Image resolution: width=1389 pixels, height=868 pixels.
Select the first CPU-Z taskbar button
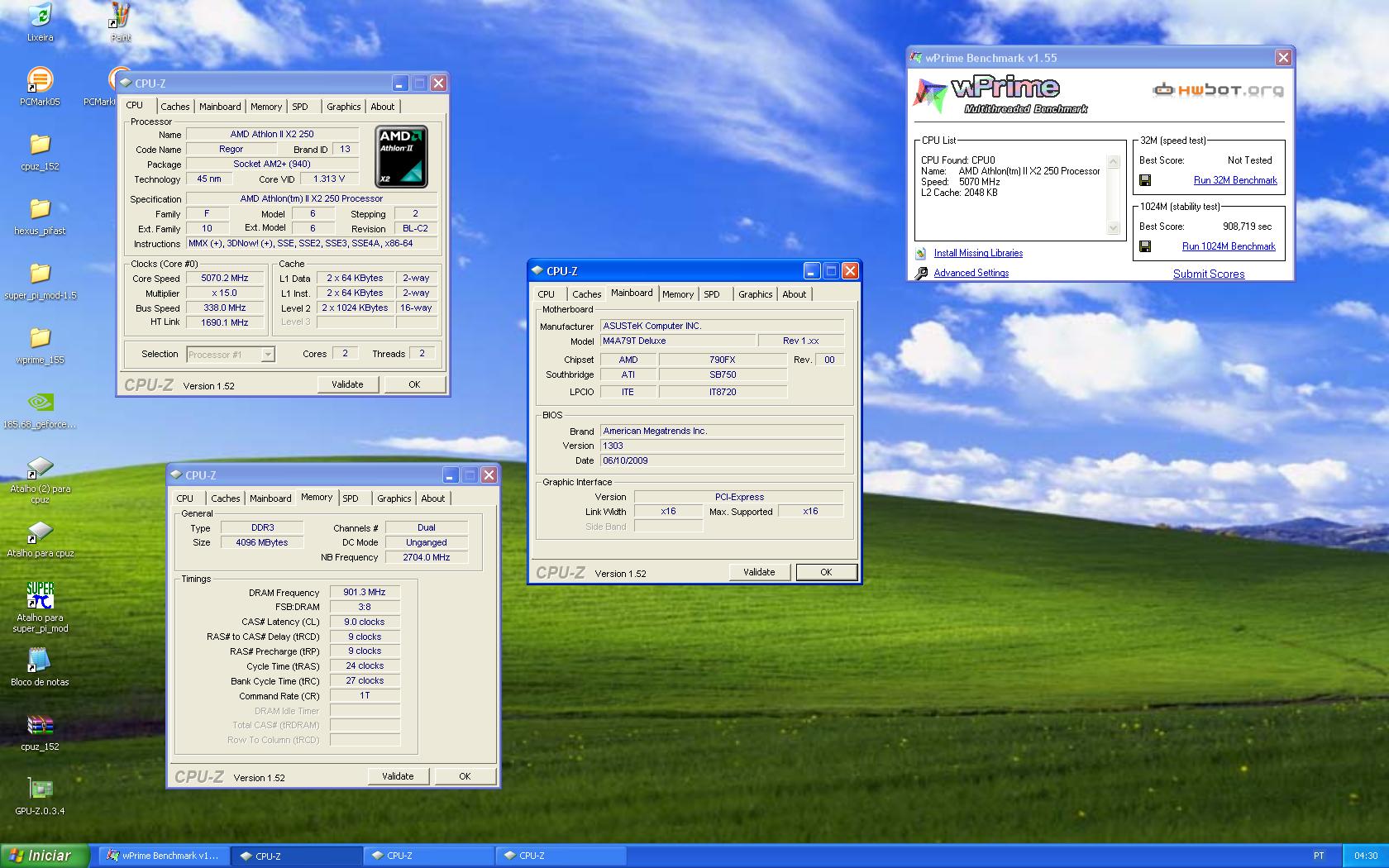pyautogui.click(x=296, y=856)
